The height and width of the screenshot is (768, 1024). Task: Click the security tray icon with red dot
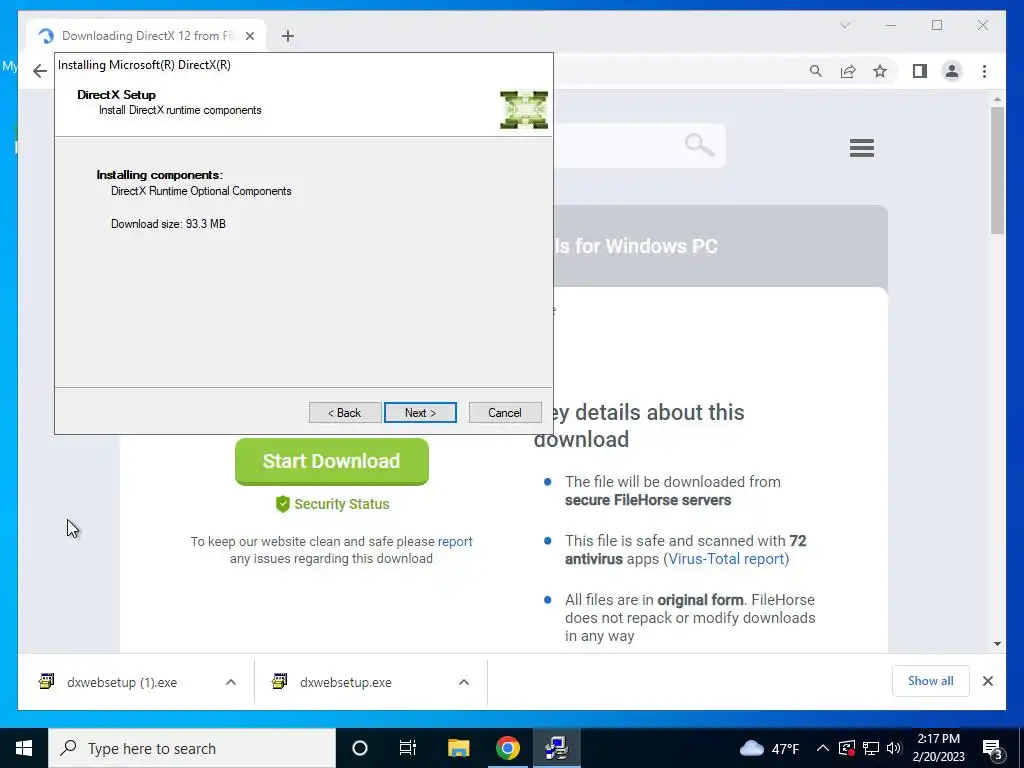pos(846,748)
